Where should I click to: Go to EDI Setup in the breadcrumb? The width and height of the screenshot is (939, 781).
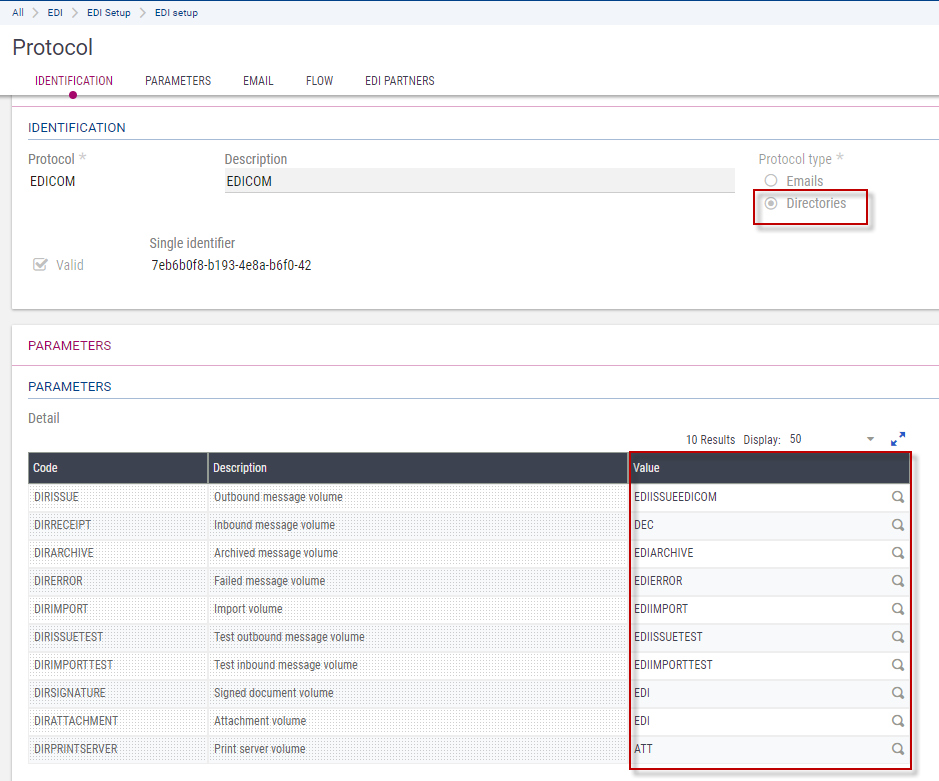[109, 13]
